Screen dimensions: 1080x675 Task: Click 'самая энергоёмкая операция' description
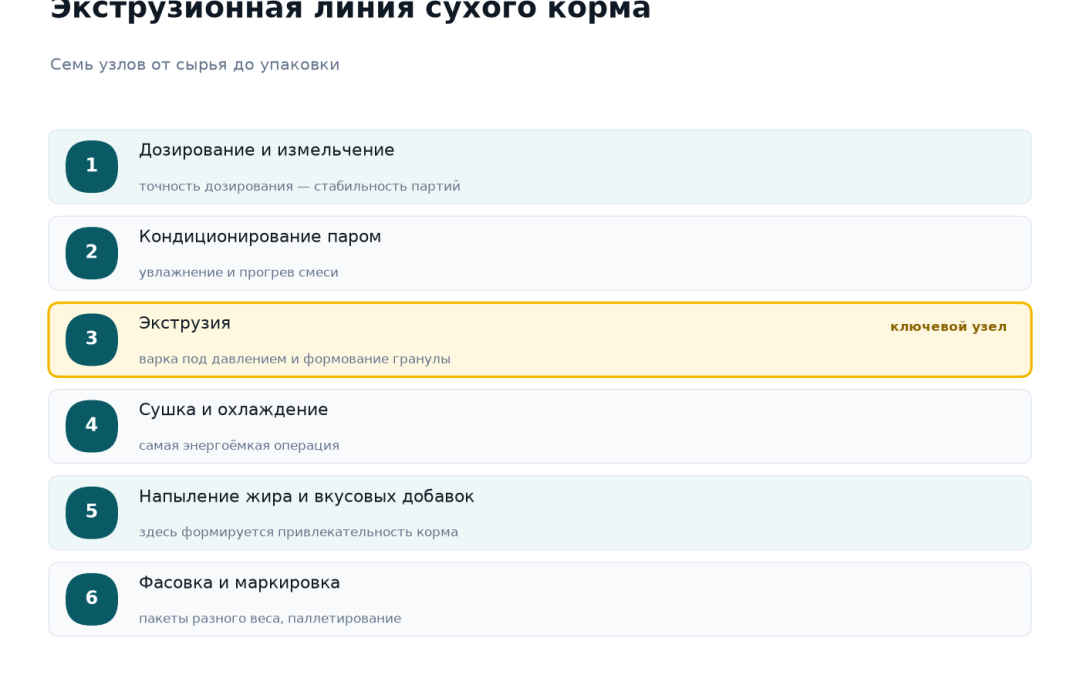tap(239, 446)
